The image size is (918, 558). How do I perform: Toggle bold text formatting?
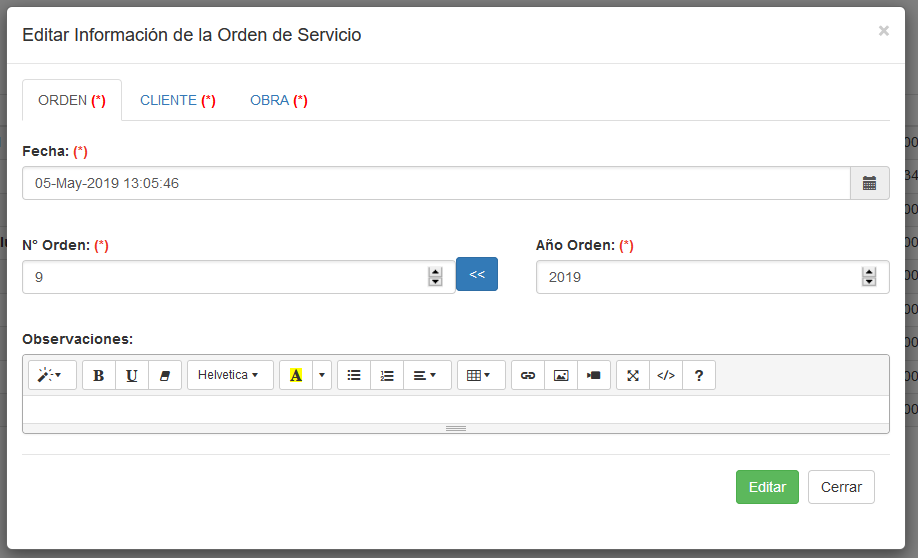(x=98, y=375)
